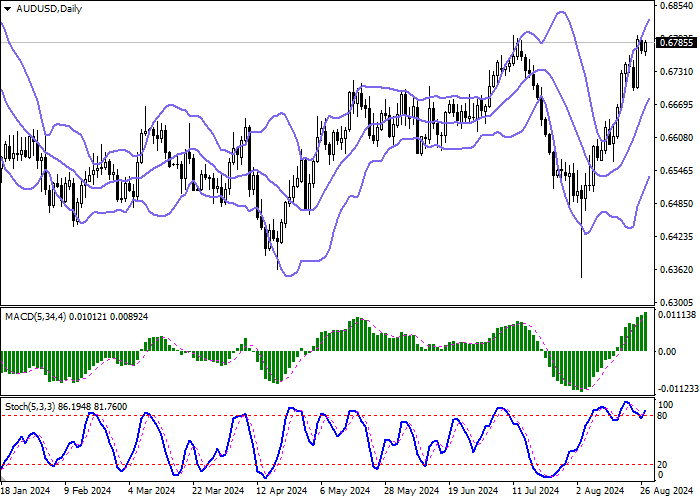The image size is (700, 500).
Task: Click the 6 May 2024 date label
Action: point(346,491)
